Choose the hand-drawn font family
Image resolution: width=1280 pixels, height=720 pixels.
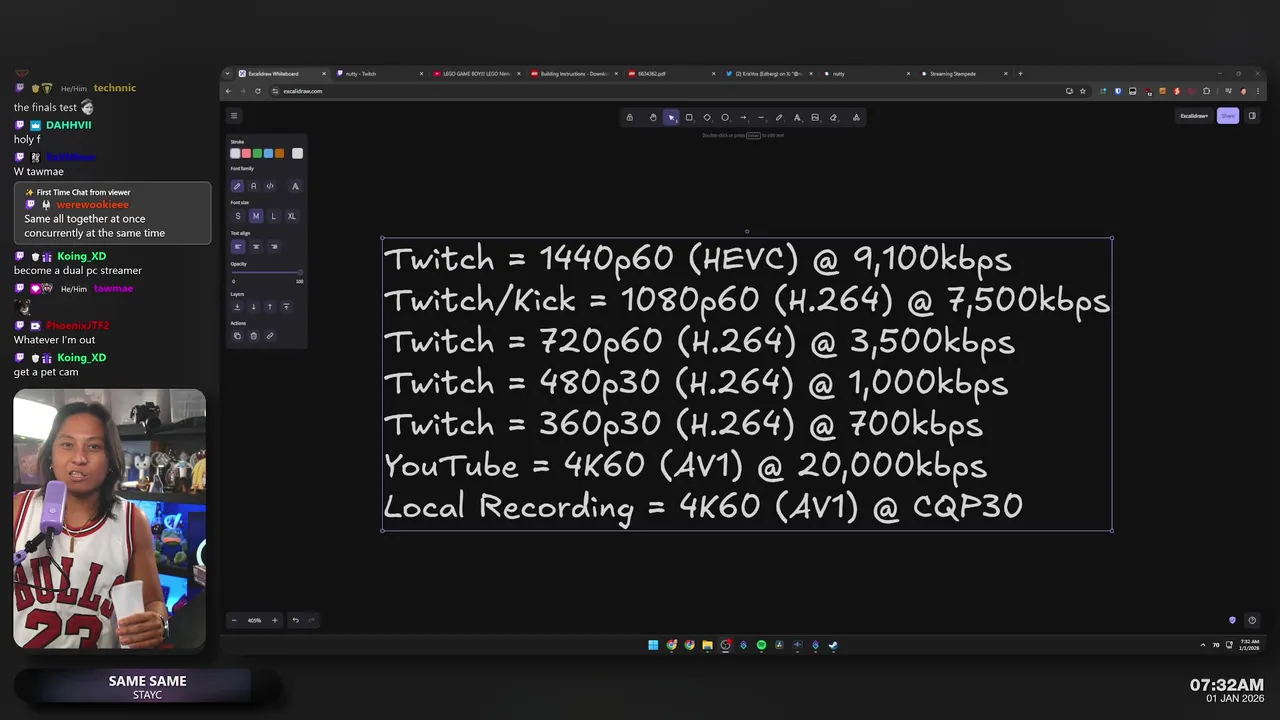[x=237, y=186]
